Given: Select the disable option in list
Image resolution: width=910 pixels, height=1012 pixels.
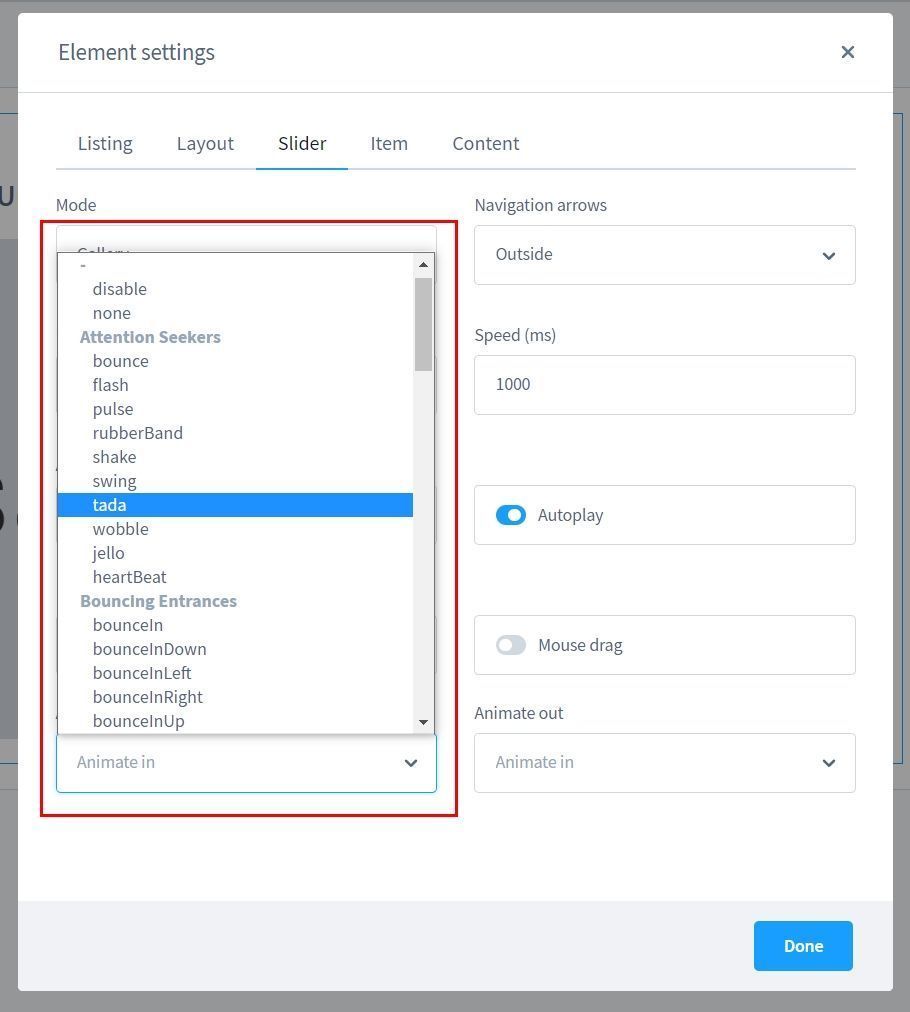Looking at the screenshot, I should pyautogui.click(x=120, y=289).
